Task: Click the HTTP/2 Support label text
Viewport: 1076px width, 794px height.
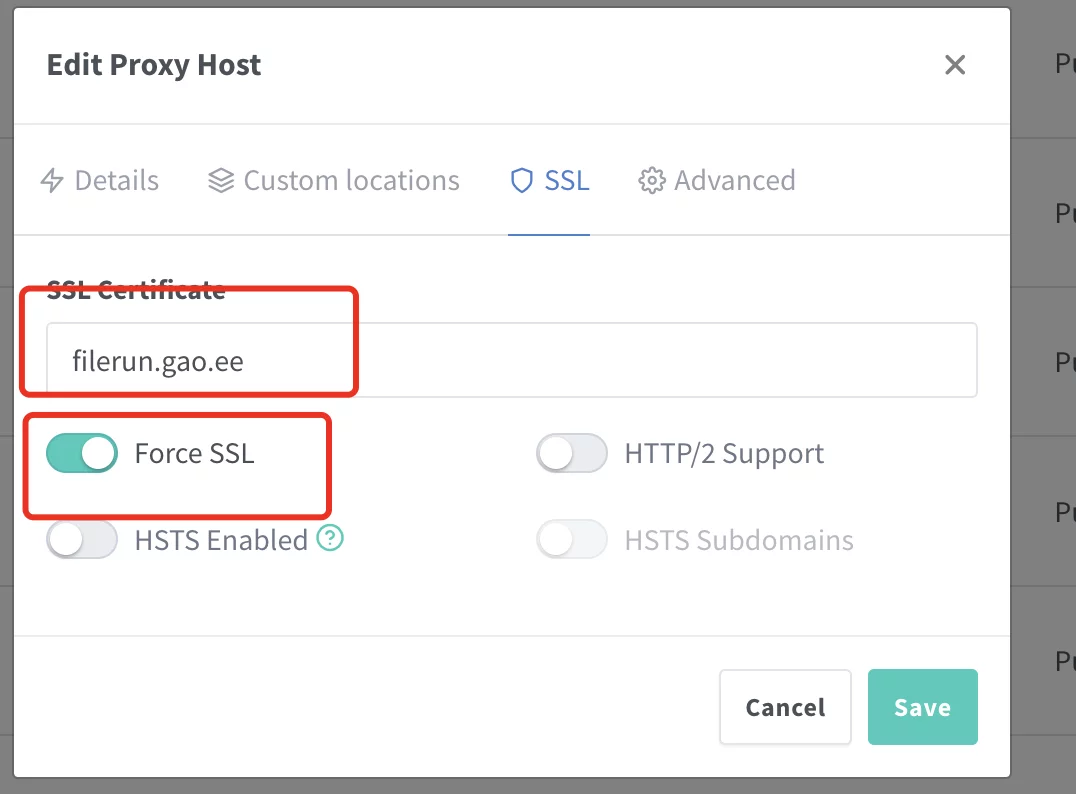Action: tap(724, 454)
